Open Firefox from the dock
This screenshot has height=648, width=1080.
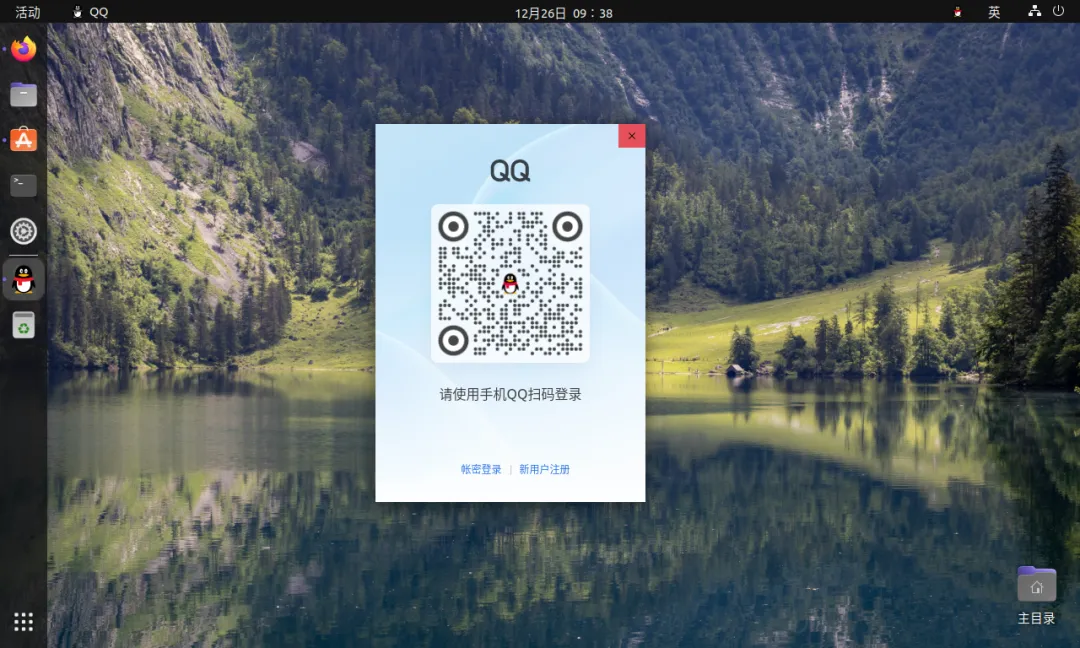click(23, 49)
